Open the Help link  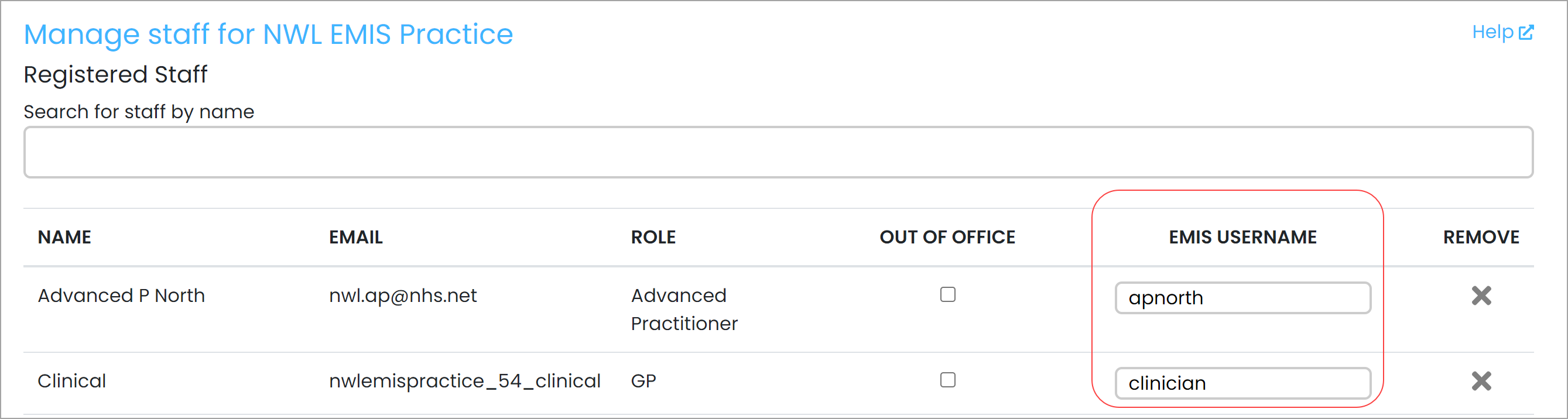click(1502, 32)
